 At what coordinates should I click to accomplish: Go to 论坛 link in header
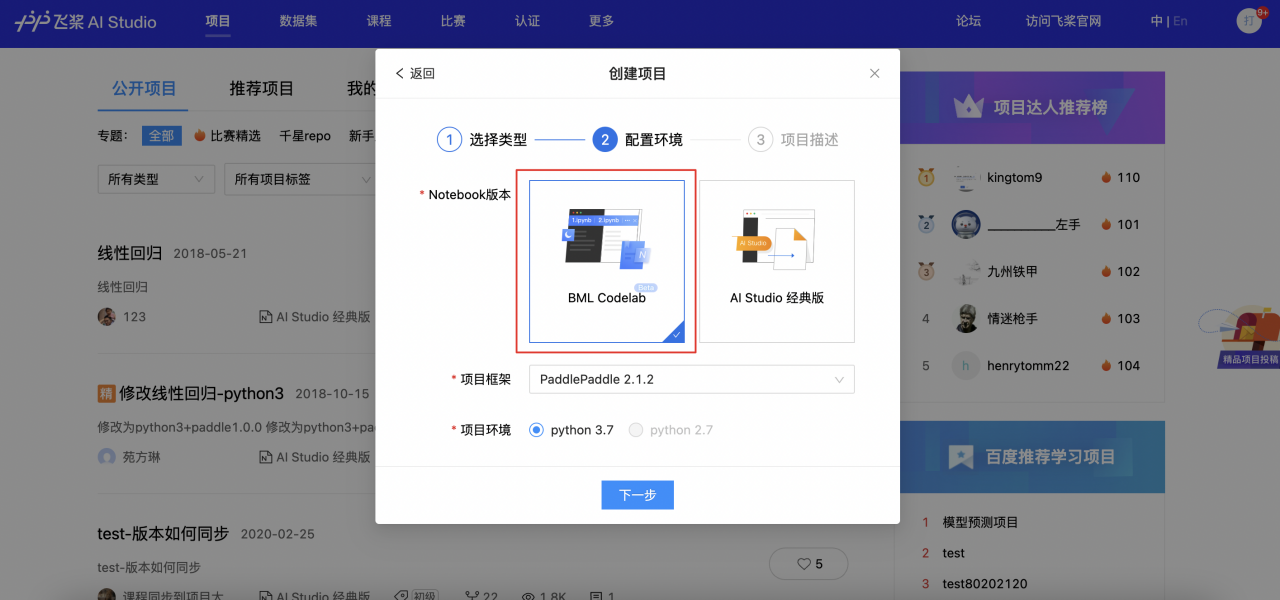(x=968, y=21)
